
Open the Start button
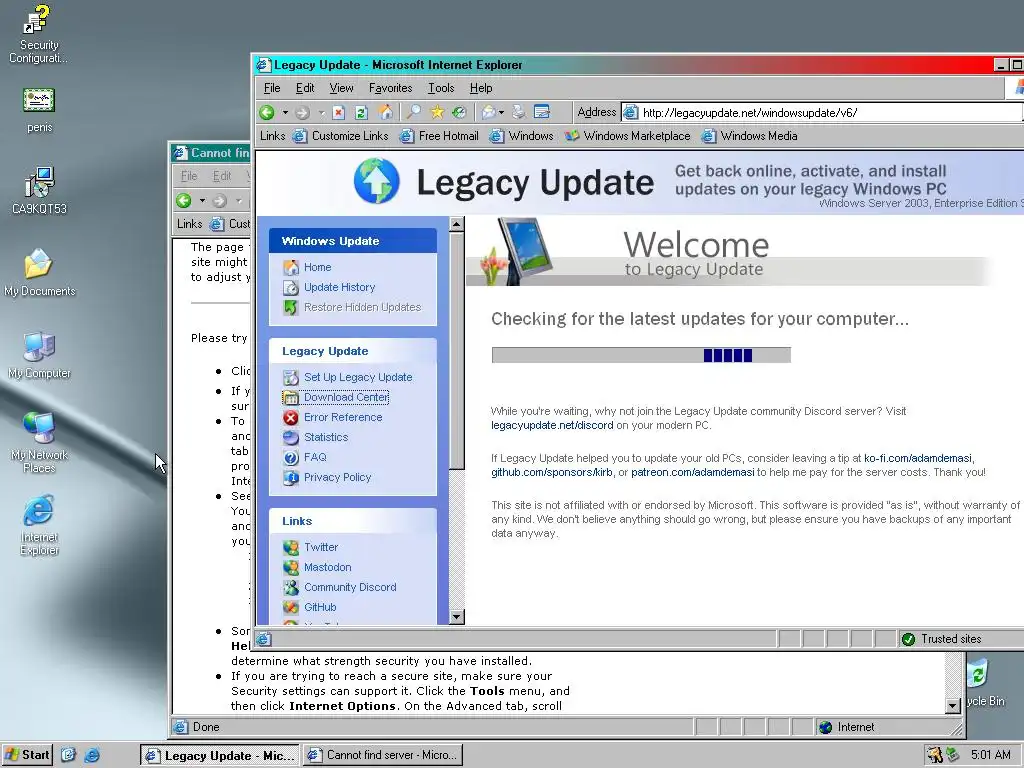[x=27, y=755]
